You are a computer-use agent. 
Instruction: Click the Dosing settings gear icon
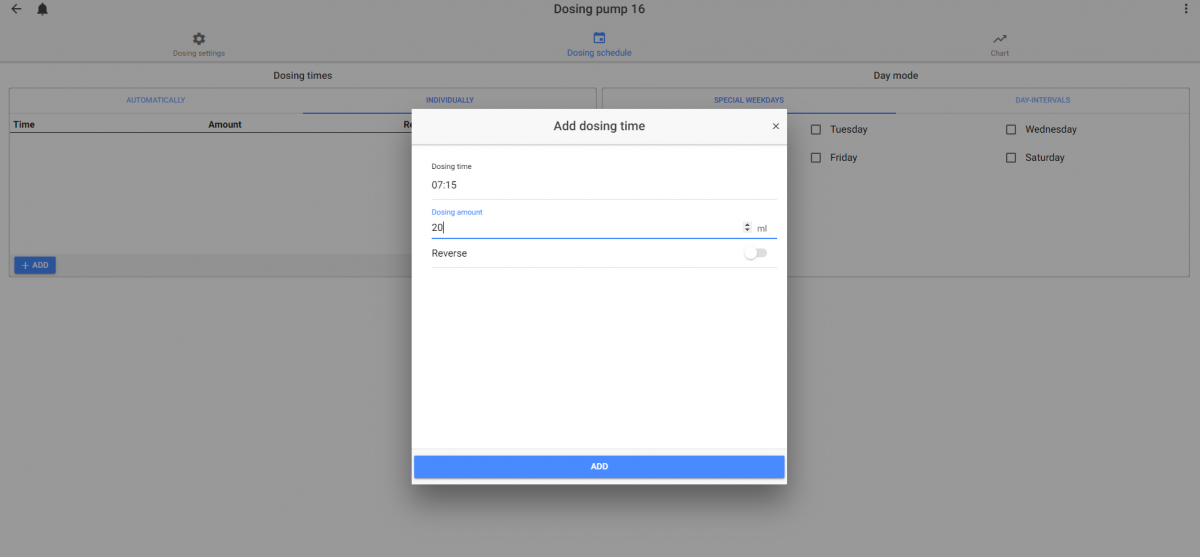pos(199,38)
